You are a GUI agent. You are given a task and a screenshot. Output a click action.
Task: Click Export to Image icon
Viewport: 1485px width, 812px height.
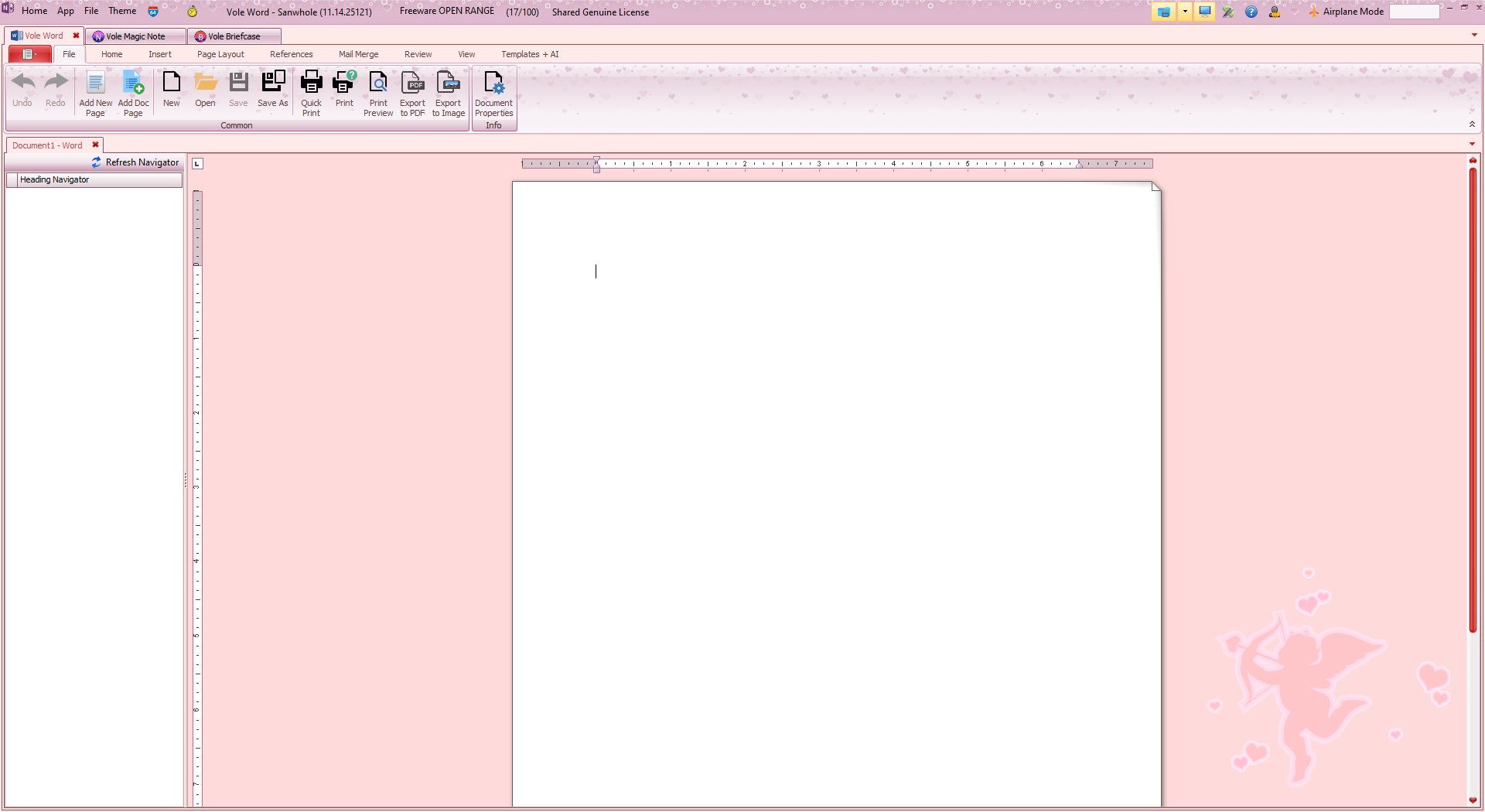[448, 84]
